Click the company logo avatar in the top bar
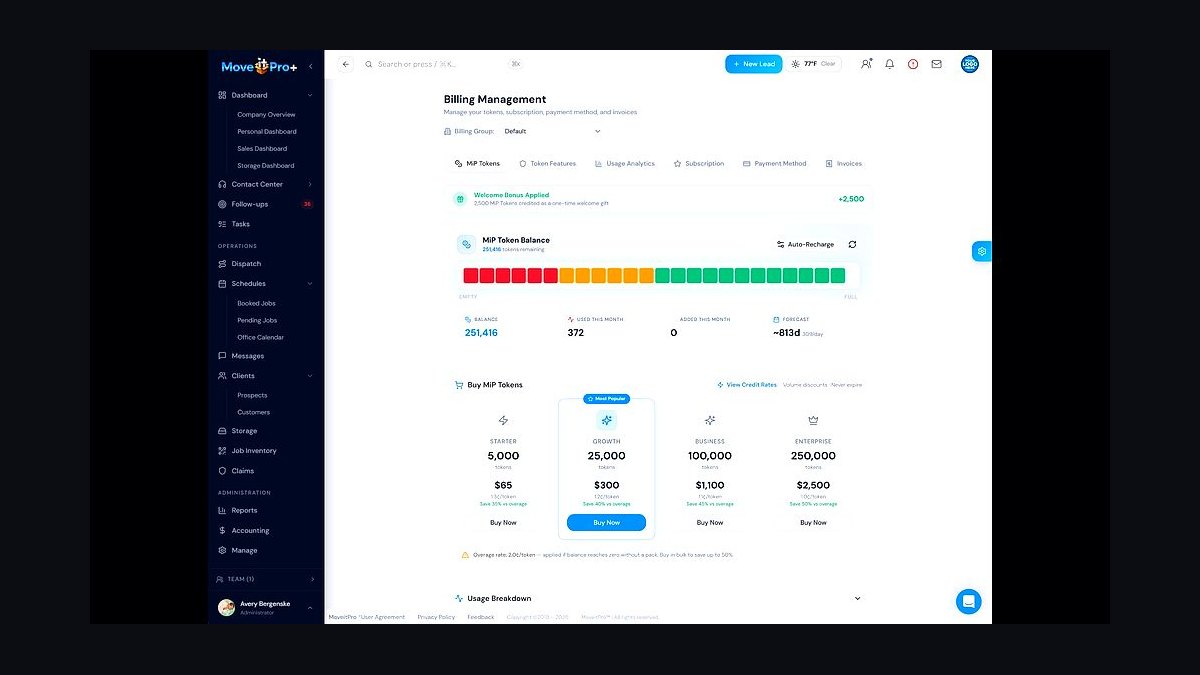 (970, 64)
